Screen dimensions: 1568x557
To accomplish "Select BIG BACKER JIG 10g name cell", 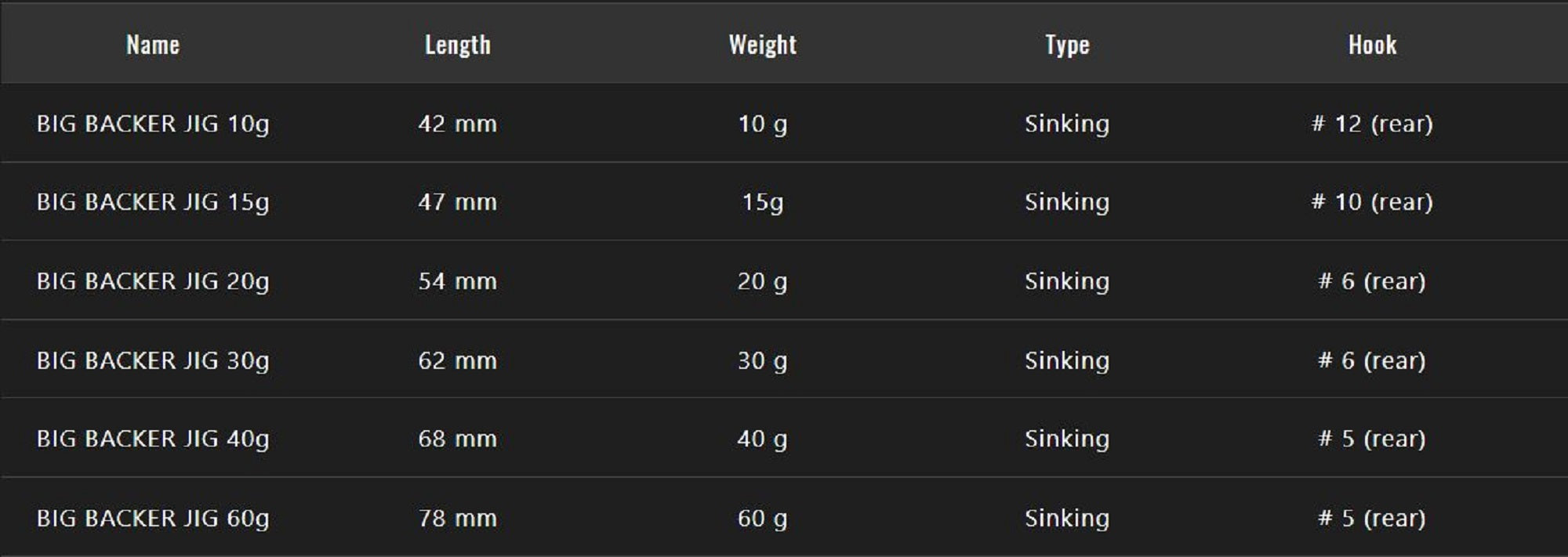I will click(x=153, y=124).
